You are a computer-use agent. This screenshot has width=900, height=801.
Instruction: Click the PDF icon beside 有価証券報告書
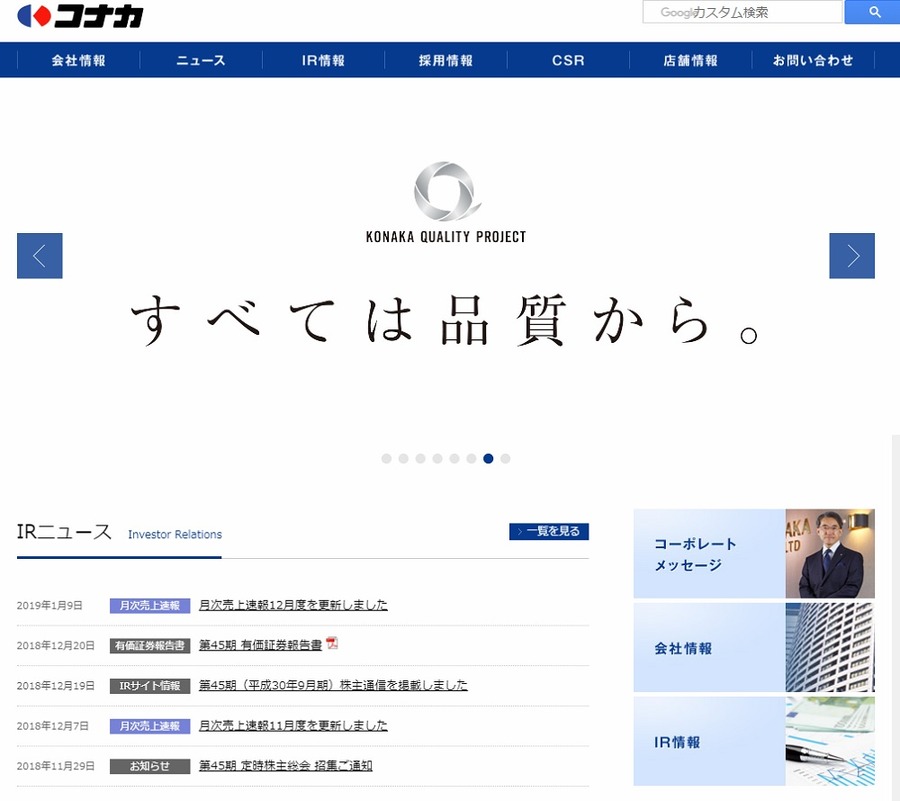(332, 643)
